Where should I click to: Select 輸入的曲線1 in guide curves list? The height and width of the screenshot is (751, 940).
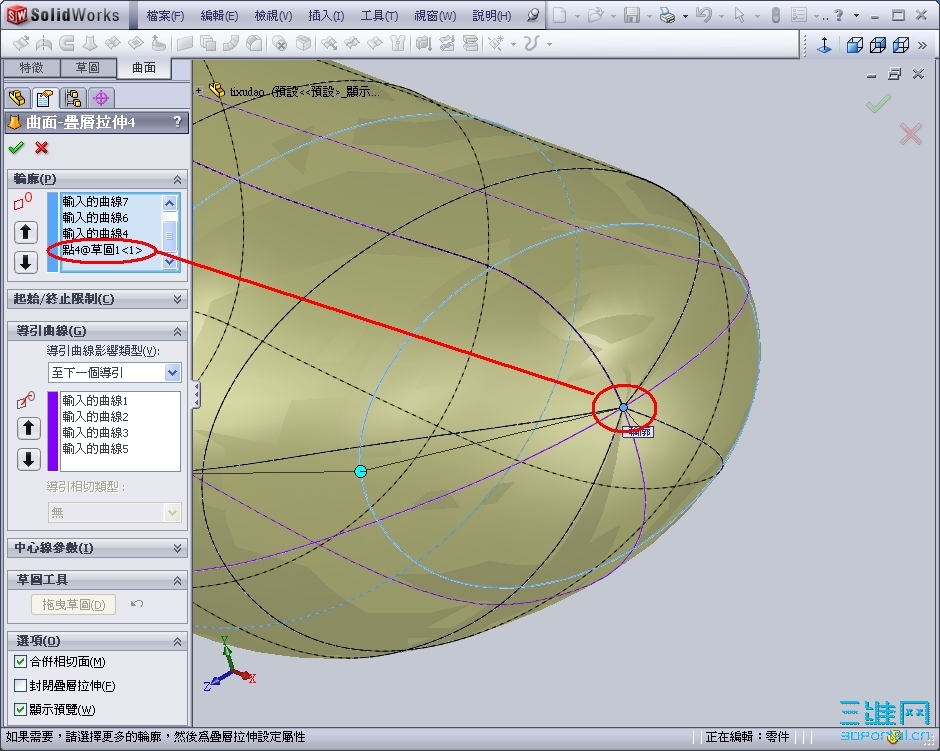pos(95,400)
